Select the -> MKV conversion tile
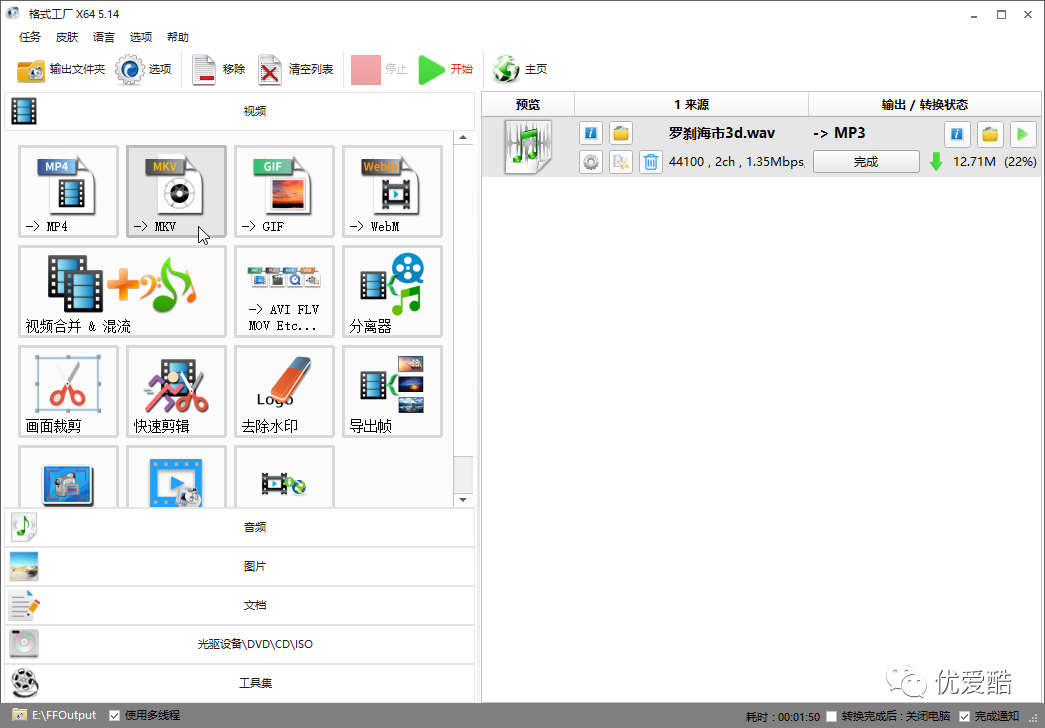 [x=176, y=191]
